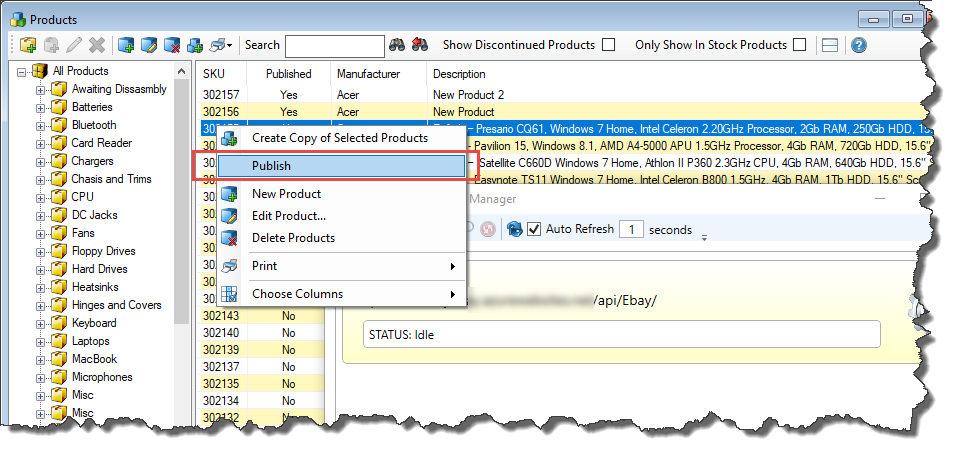
Task: Click the Copy Products toolbar icon
Action: pos(194,45)
